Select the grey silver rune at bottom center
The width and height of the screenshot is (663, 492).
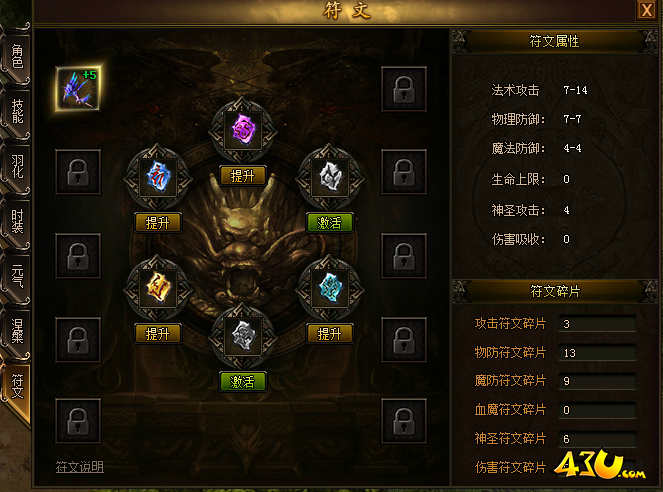click(x=243, y=336)
